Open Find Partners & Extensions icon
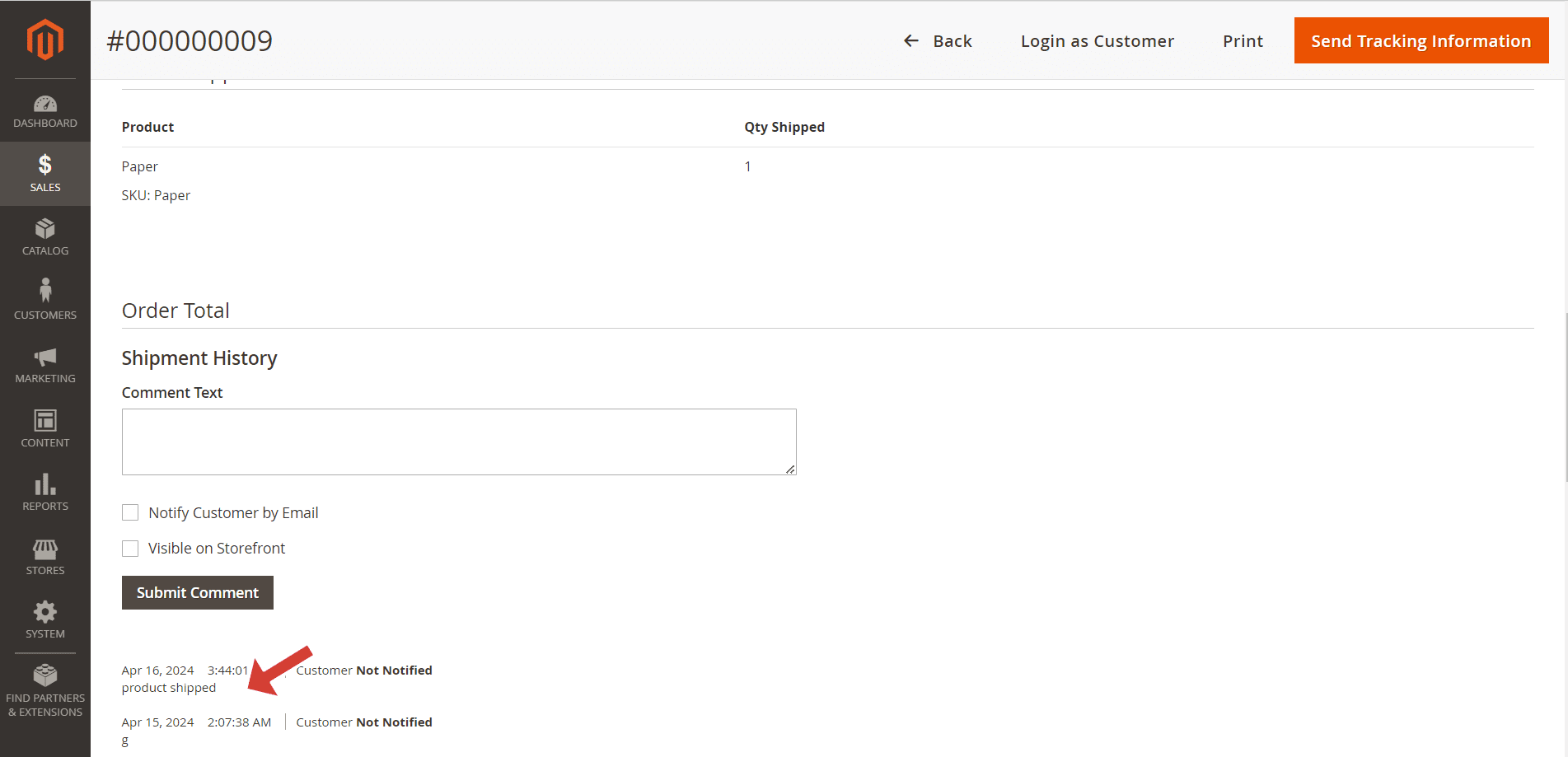Image resolution: width=1568 pixels, height=757 pixels. click(x=44, y=675)
